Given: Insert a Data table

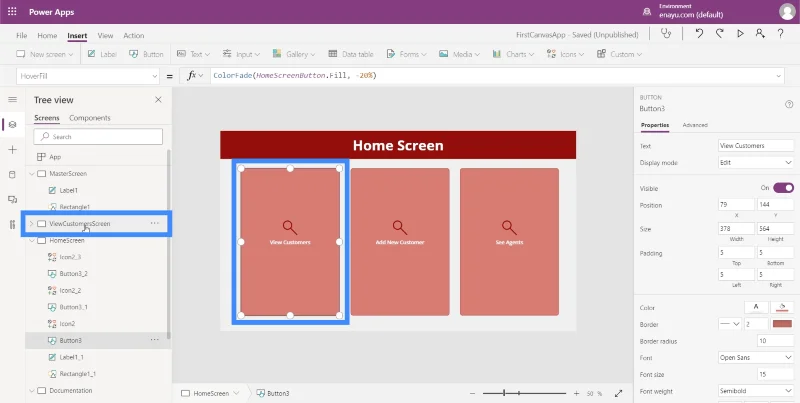Looking at the screenshot, I should pos(351,54).
